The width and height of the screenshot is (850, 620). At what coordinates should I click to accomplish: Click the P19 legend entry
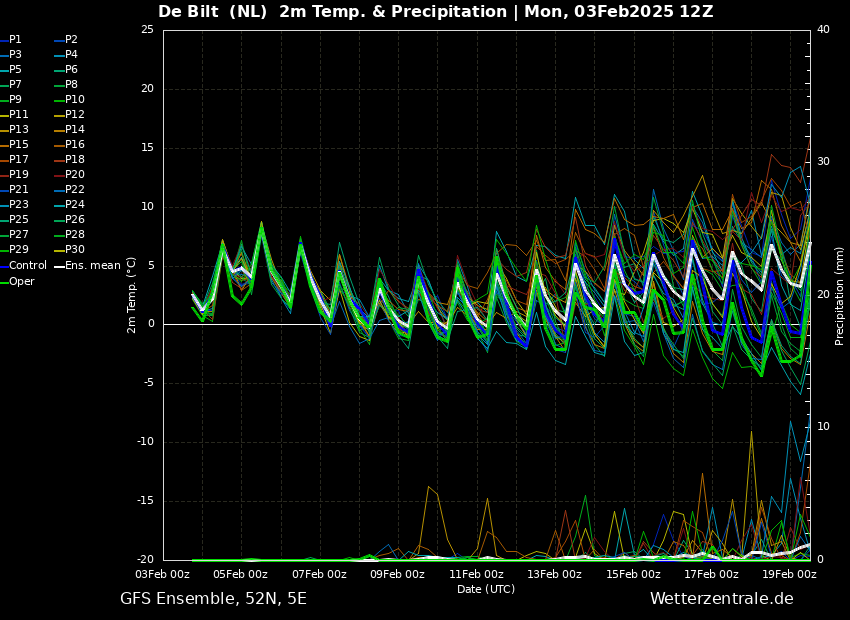[x=18, y=174]
